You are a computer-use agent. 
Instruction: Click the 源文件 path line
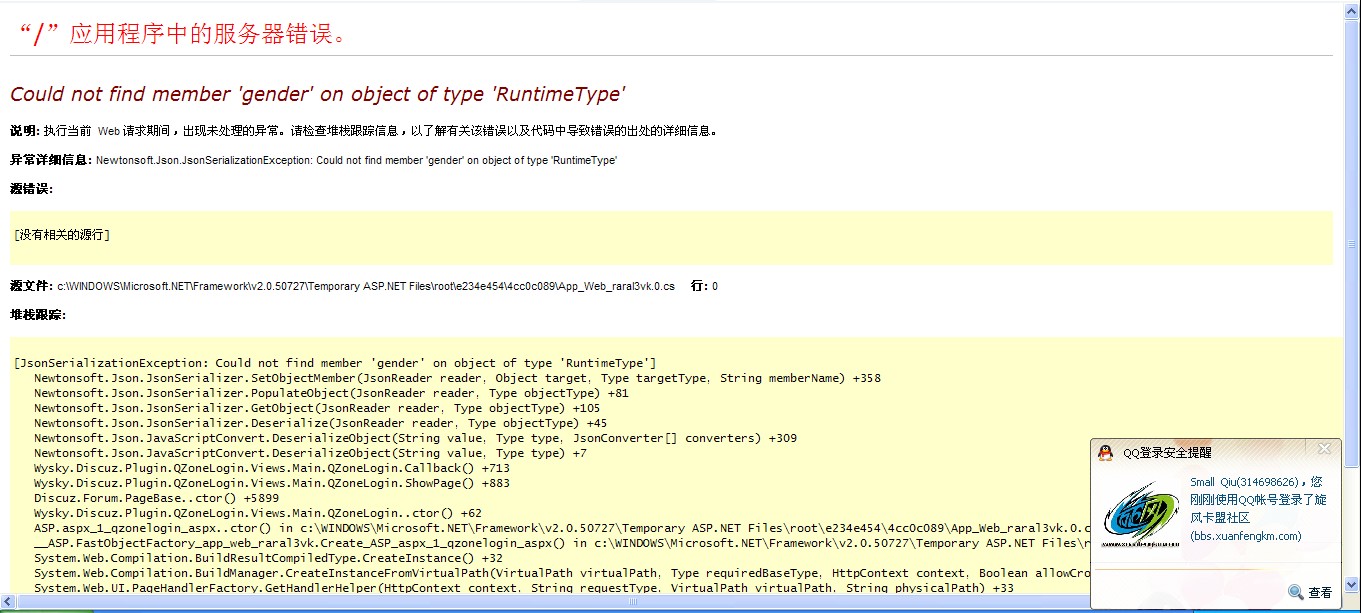point(342,286)
